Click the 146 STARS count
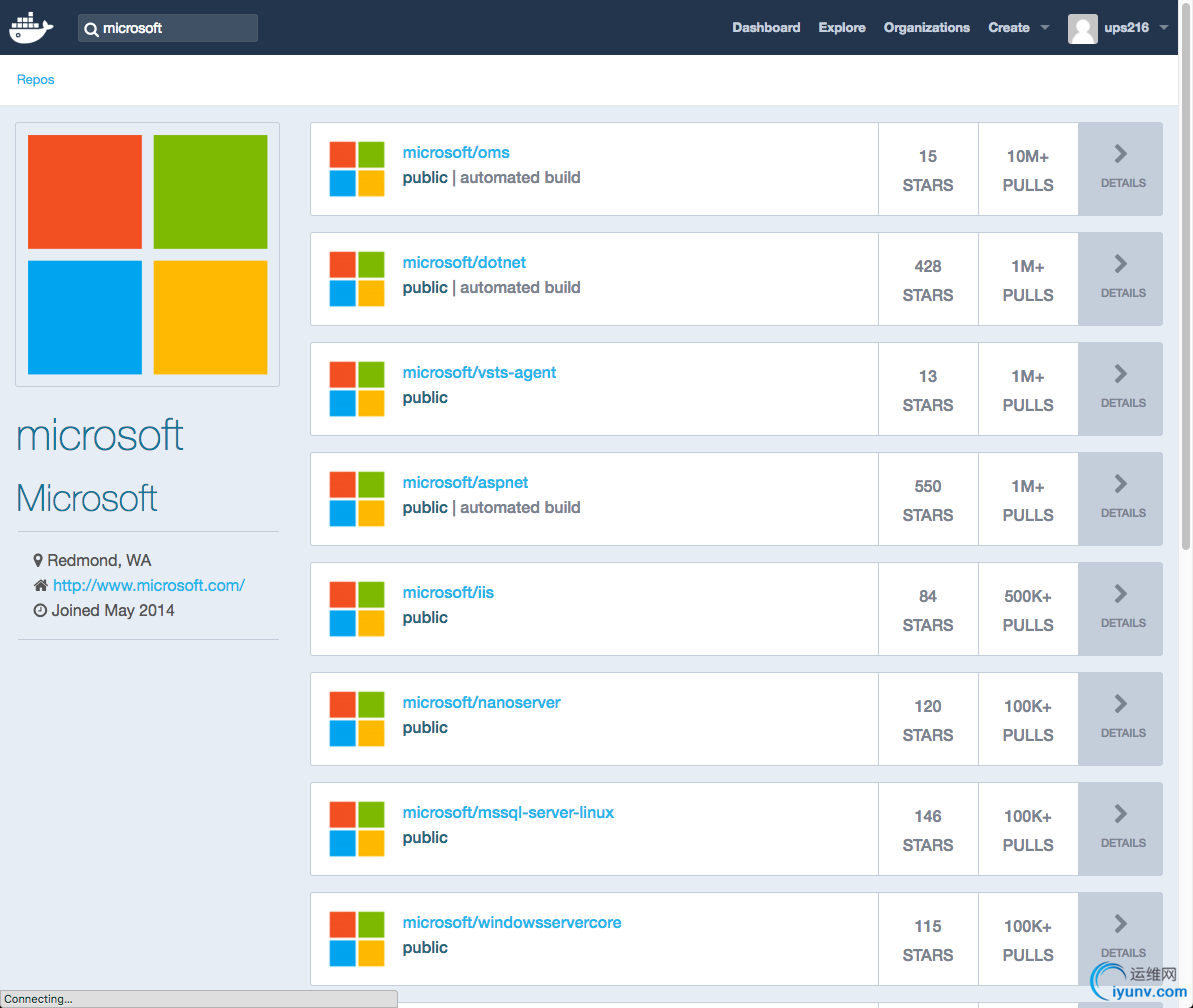 [927, 830]
